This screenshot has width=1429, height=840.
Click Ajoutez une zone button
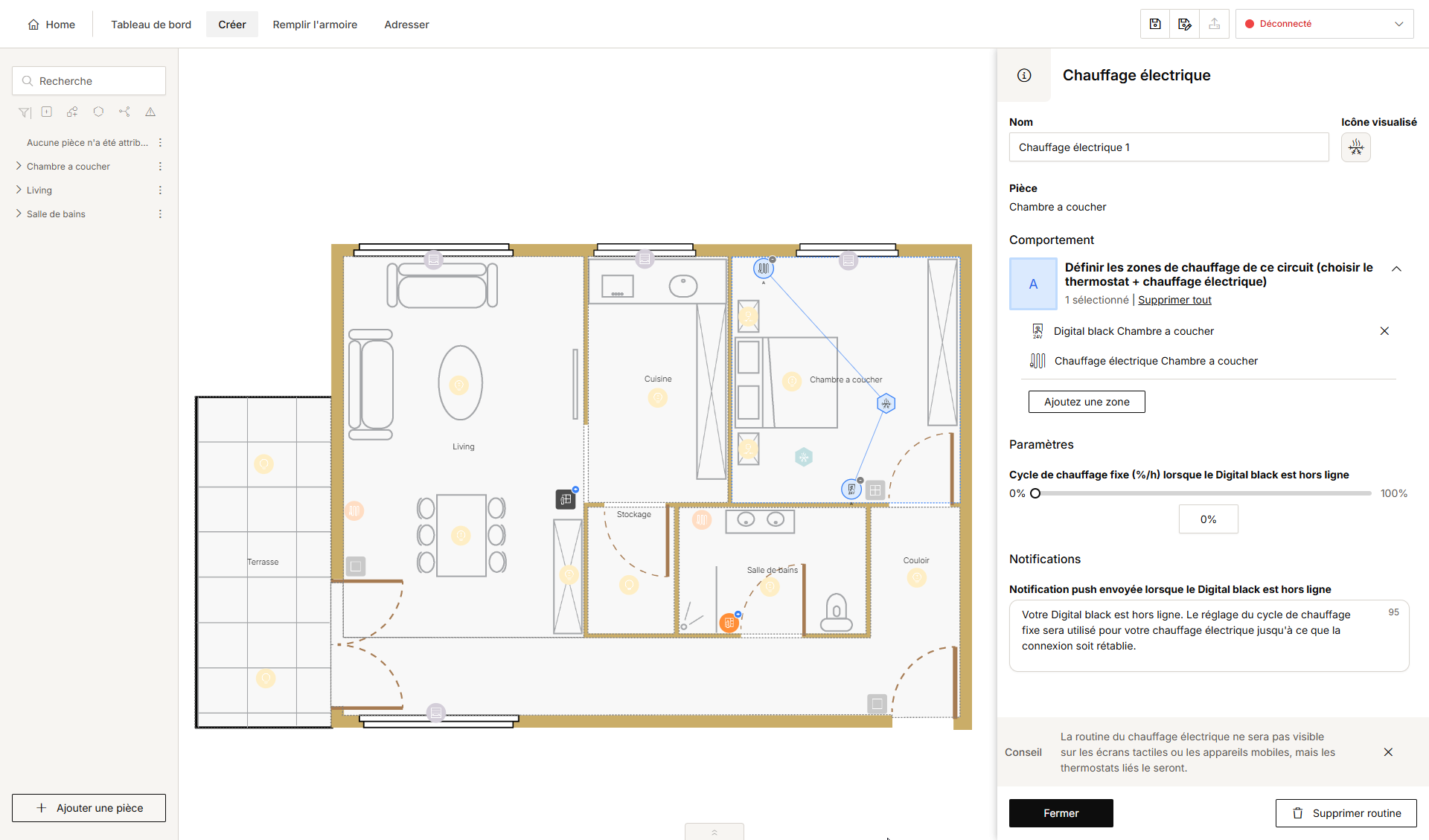(1087, 402)
